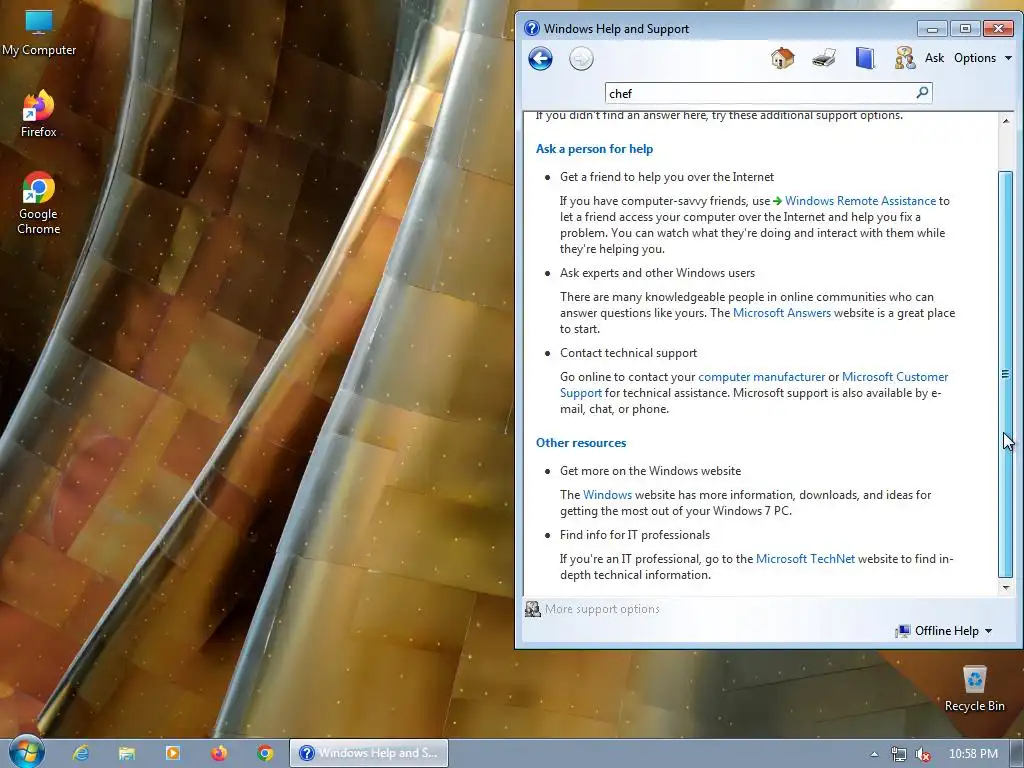The image size is (1024, 768).
Task: Click the Other resources heading
Action: (x=581, y=443)
